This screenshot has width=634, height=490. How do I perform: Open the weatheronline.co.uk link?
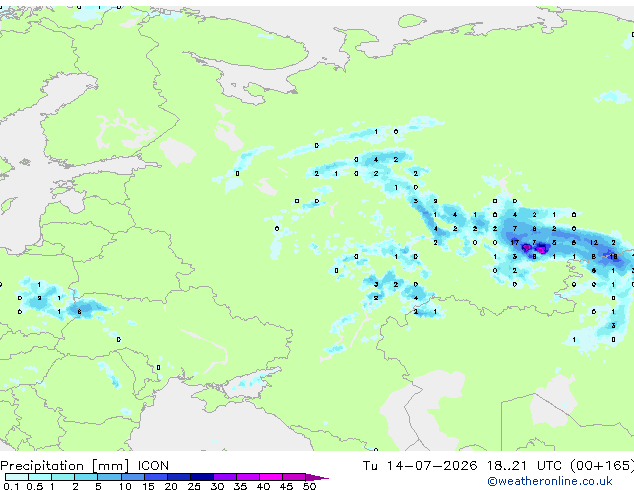click(550, 481)
